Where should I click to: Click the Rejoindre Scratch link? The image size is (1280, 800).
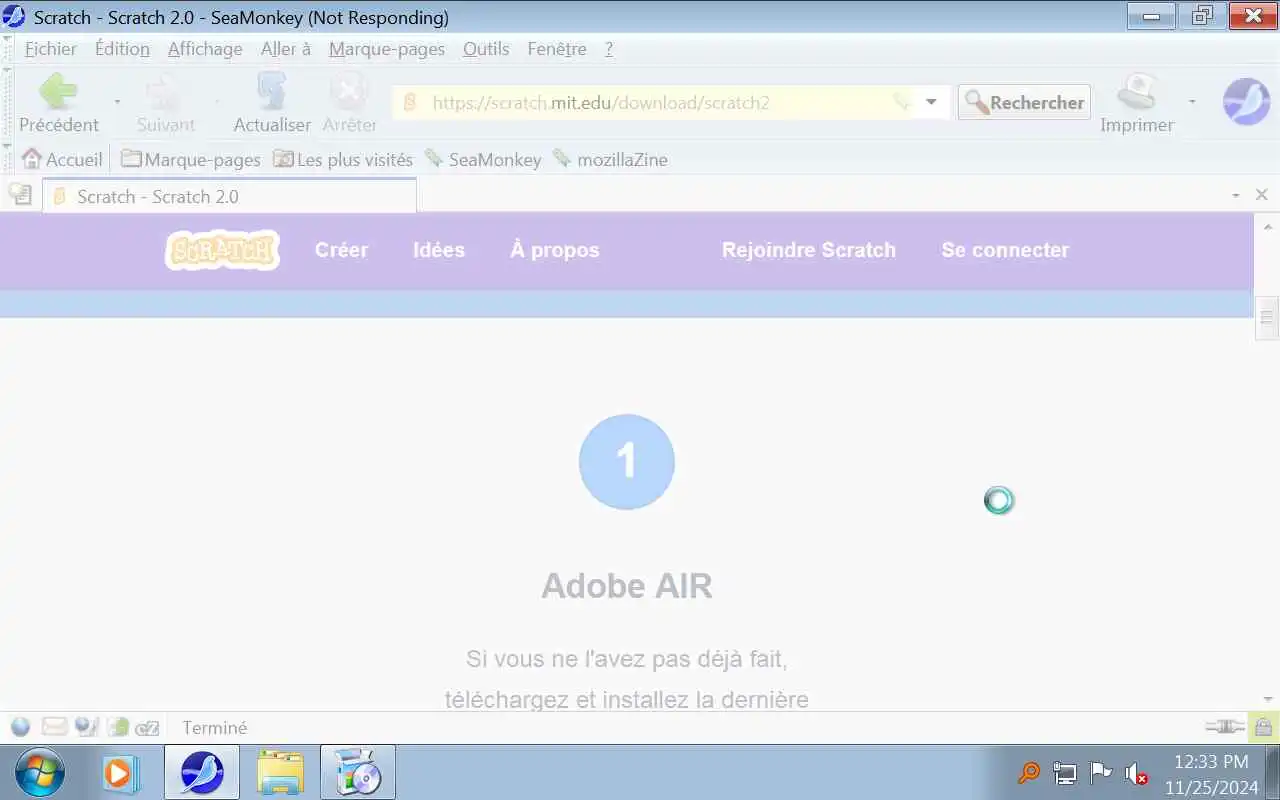[809, 250]
